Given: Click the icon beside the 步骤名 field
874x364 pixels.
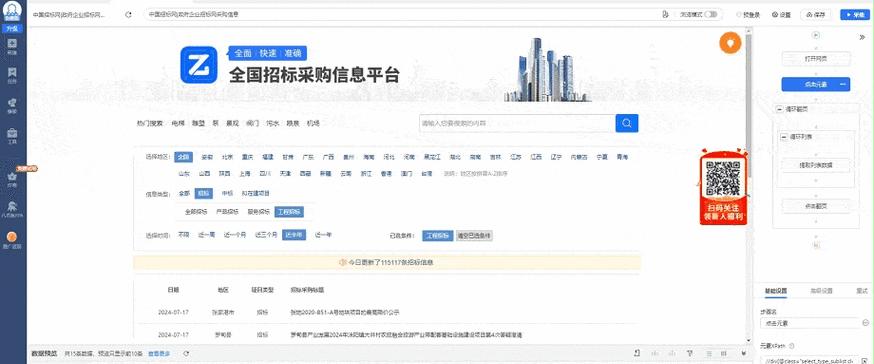Looking at the screenshot, I should point(865,323).
